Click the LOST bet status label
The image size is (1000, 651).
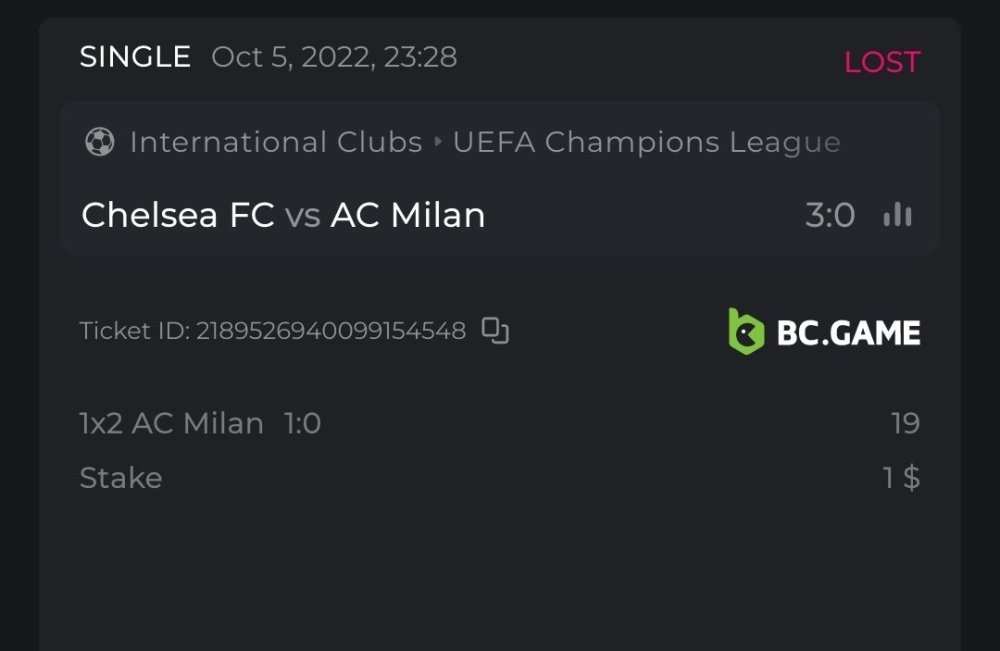[881, 62]
